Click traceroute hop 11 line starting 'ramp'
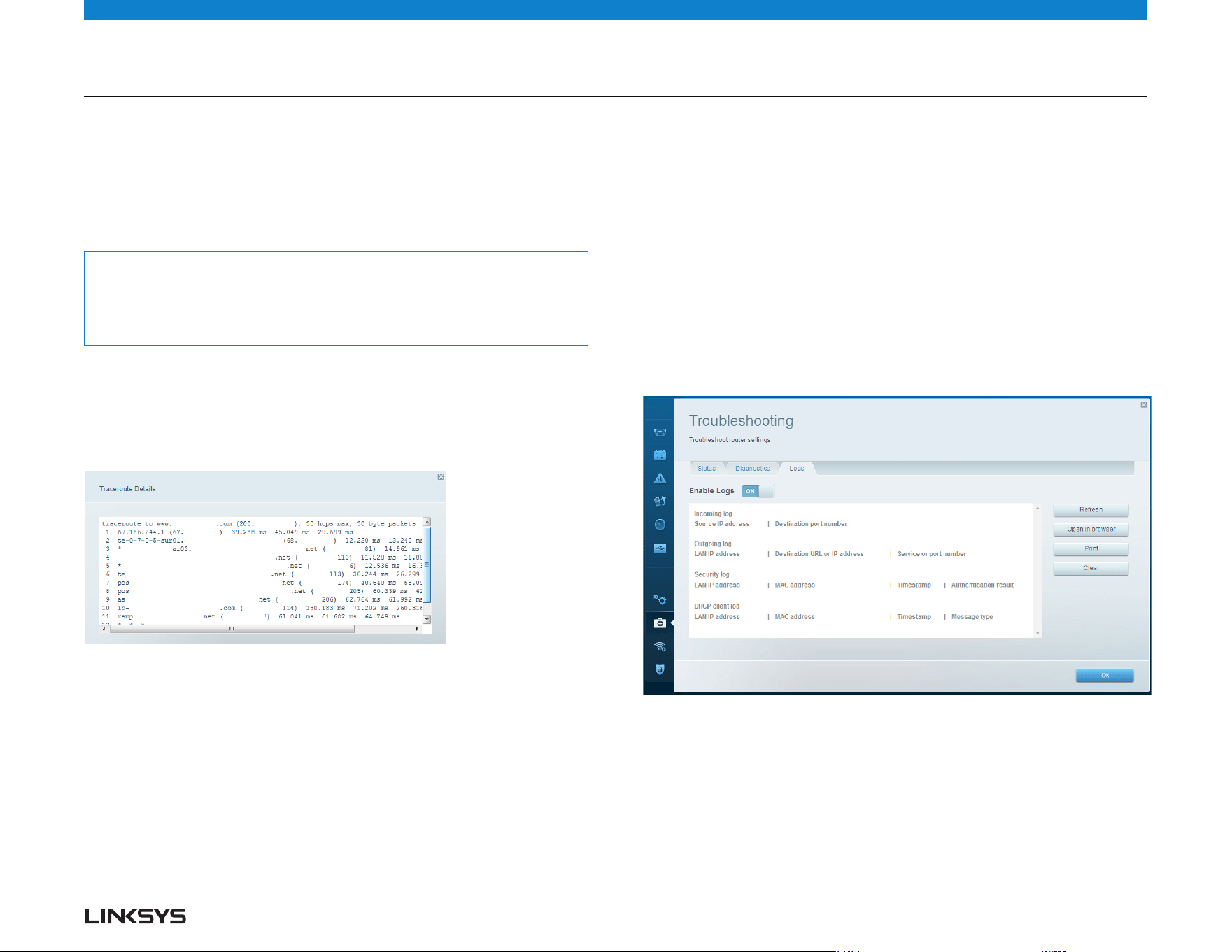 point(251,616)
